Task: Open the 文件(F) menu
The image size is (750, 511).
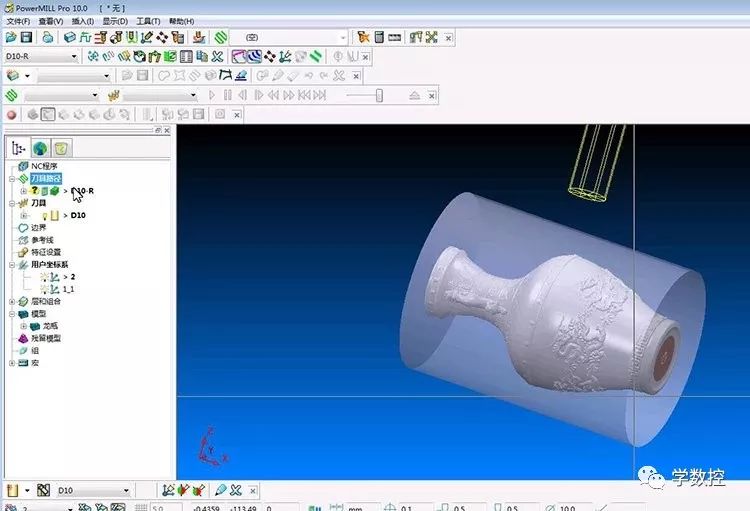Action: [x=19, y=21]
